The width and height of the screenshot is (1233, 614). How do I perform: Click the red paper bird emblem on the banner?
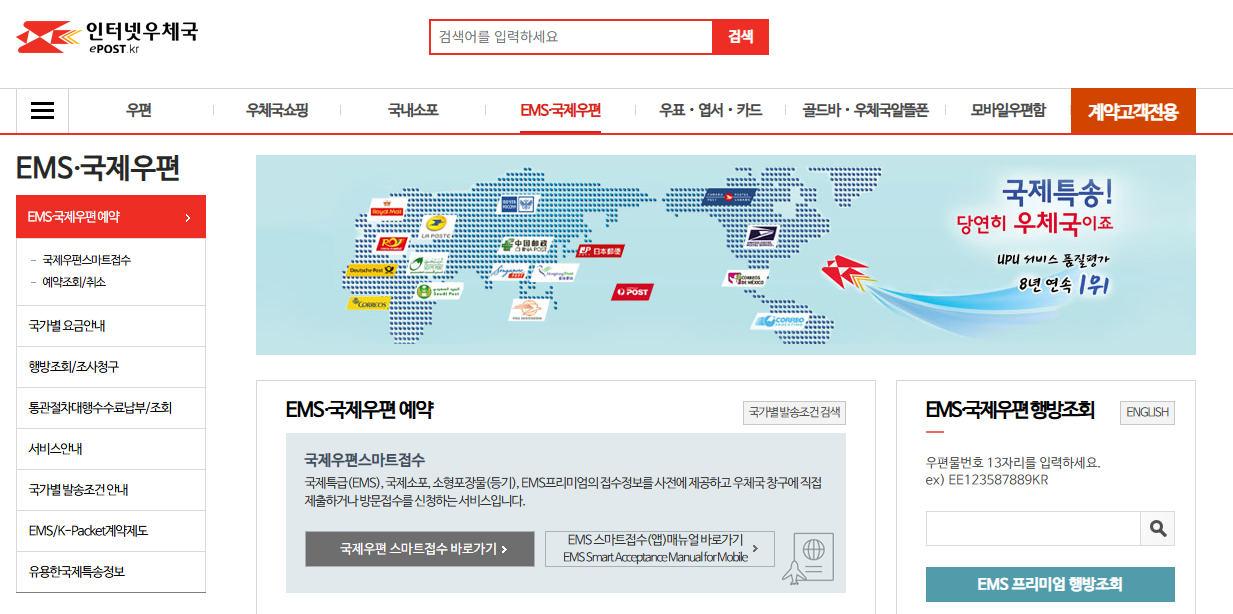tap(848, 275)
